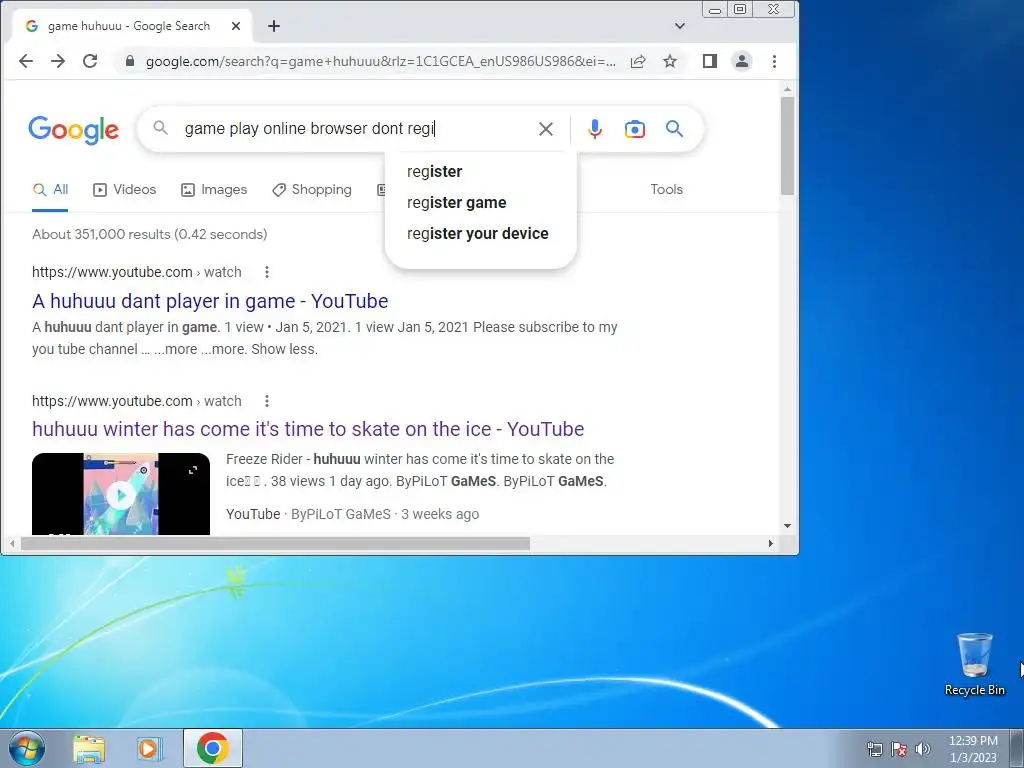Open options for the second YouTube result
This screenshot has width=1024, height=768.
[x=266, y=401]
